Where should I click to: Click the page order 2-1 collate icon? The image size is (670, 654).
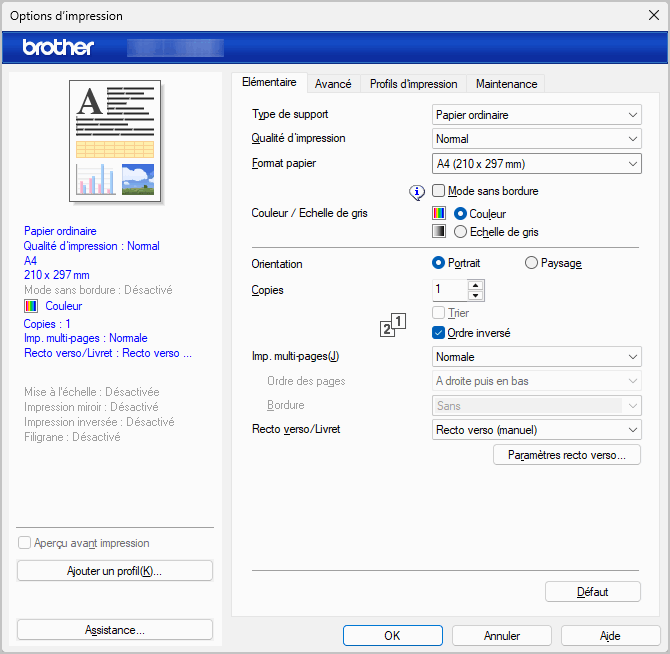click(x=393, y=325)
